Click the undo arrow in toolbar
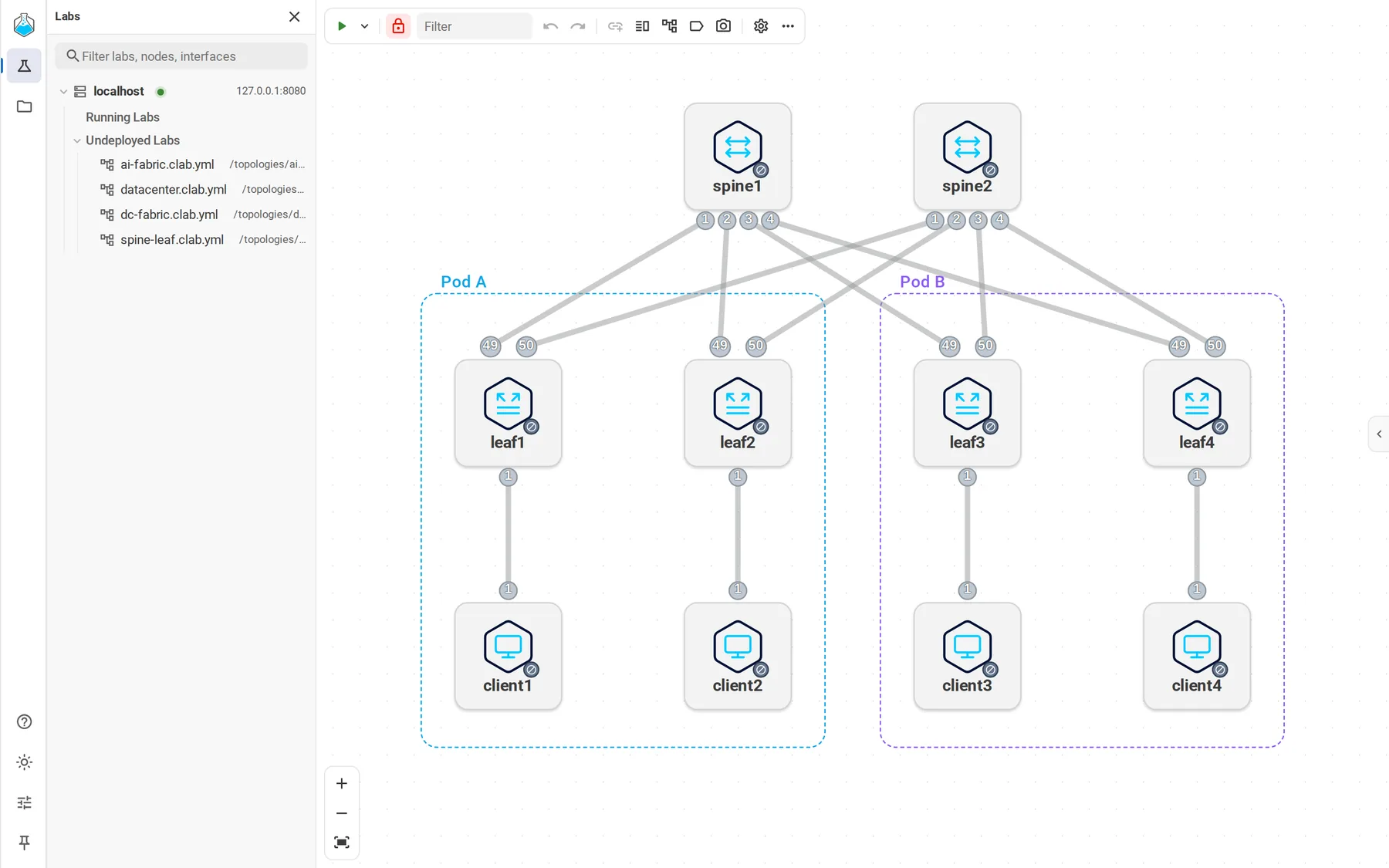 click(x=550, y=26)
